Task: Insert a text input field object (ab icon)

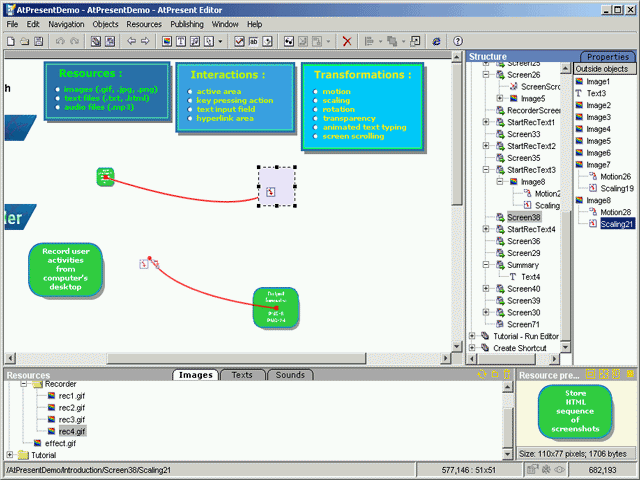Action: [x=253, y=41]
